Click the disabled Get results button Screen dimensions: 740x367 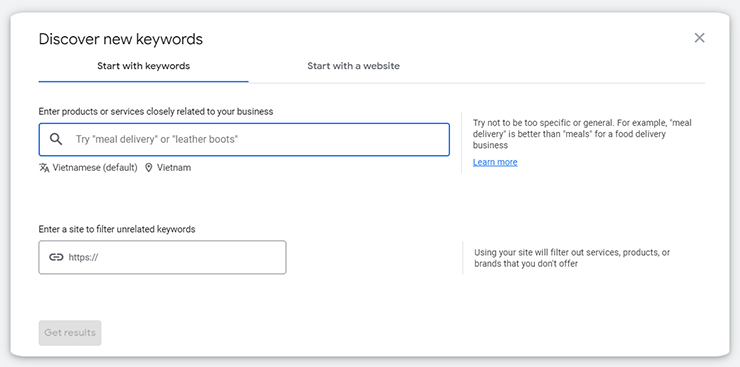point(70,333)
